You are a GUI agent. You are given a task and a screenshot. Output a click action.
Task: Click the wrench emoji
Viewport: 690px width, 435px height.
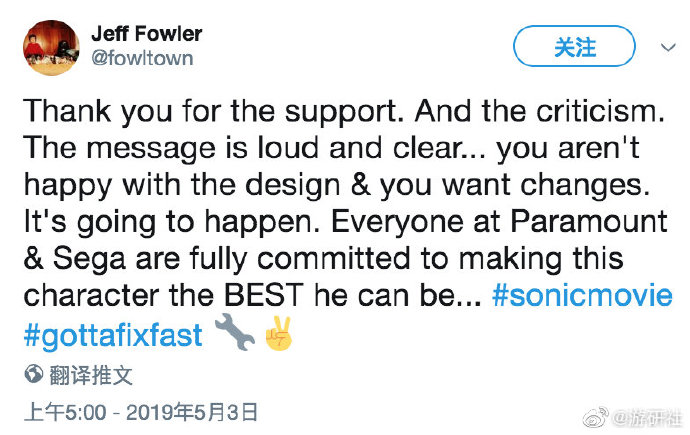click(x=235, y=335)
